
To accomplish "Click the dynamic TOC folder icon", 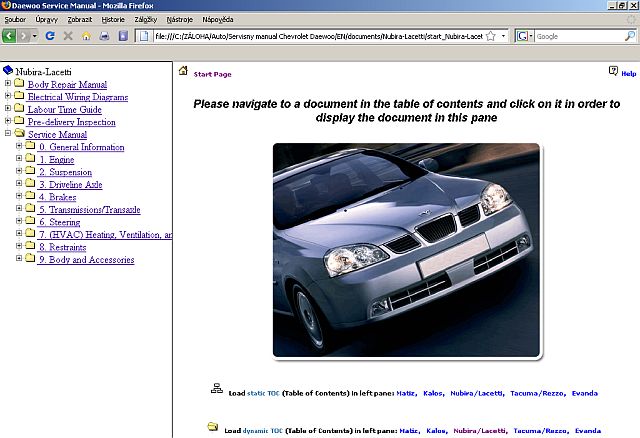I will 212,427.
